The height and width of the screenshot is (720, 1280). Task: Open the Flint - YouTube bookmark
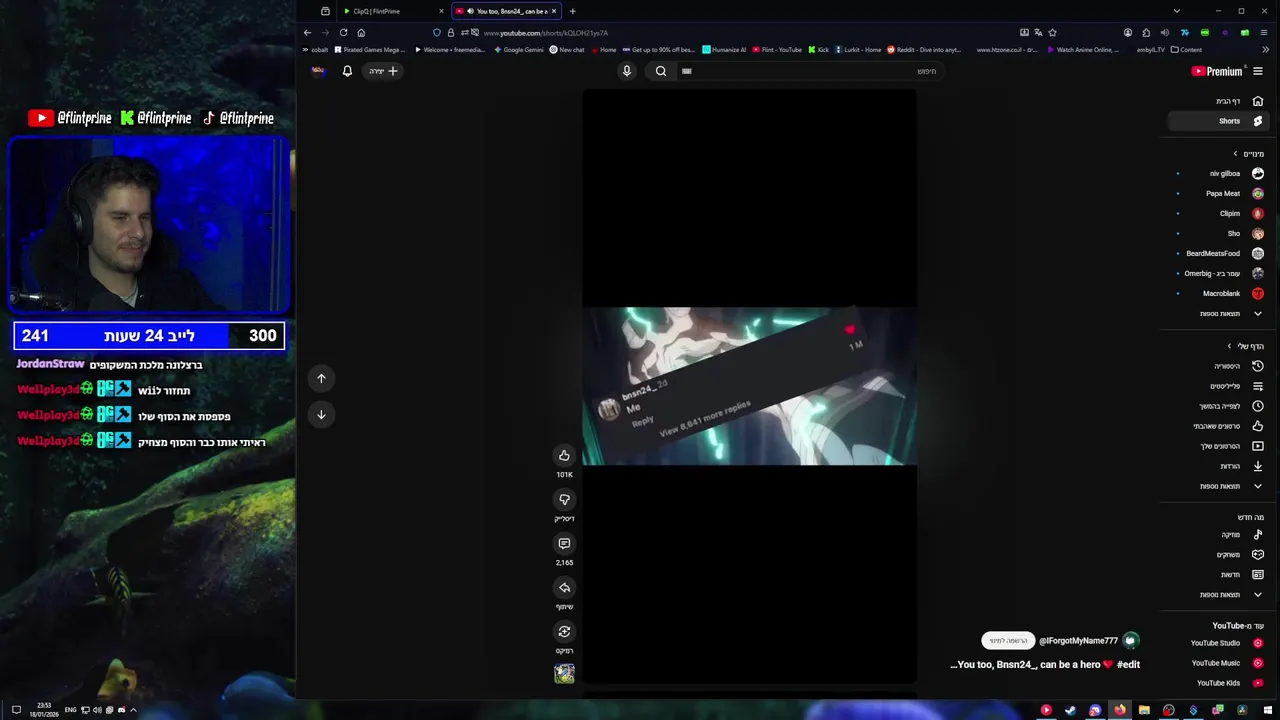777,49
